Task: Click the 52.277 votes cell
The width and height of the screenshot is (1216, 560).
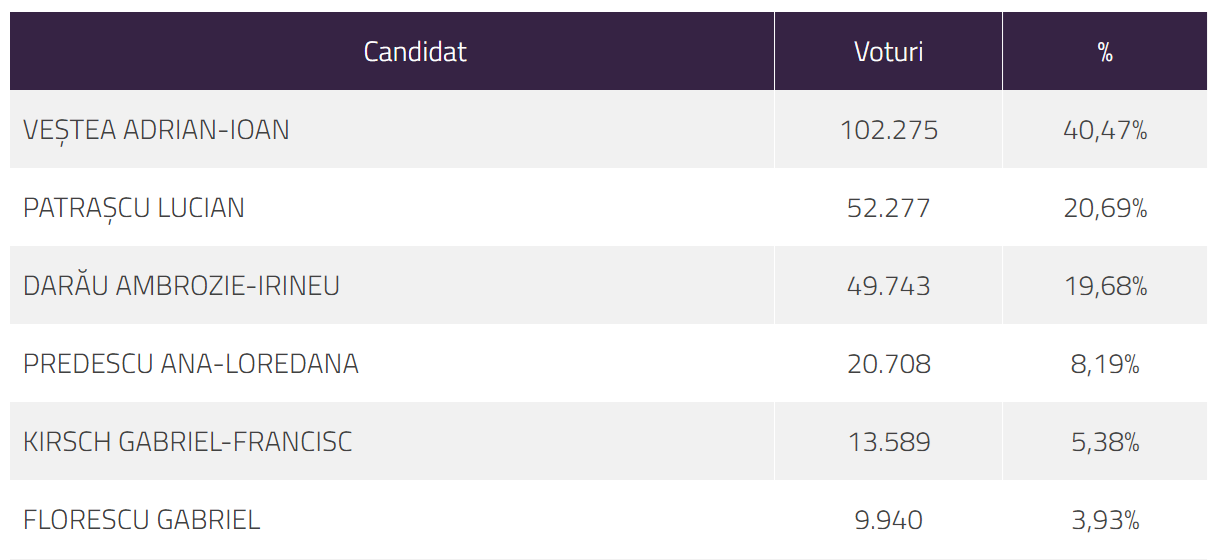Action: pyautogui.click(x=888, y=208)
